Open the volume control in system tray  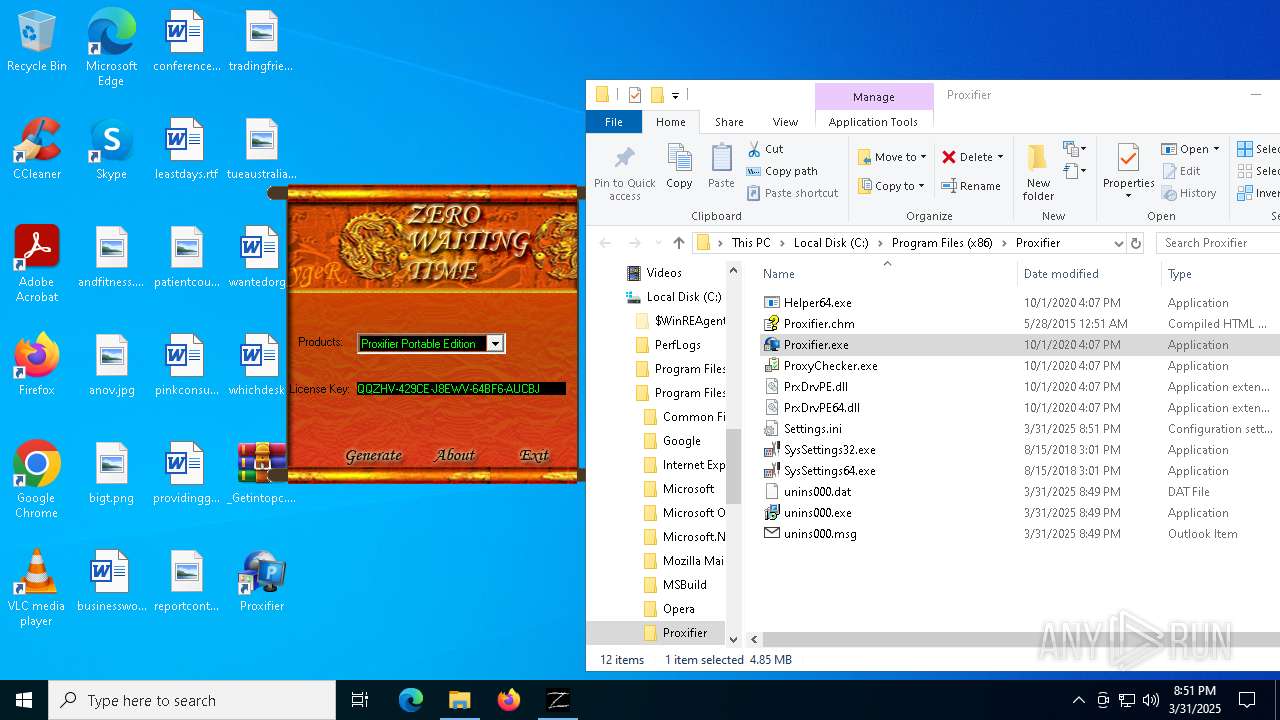1150,700
